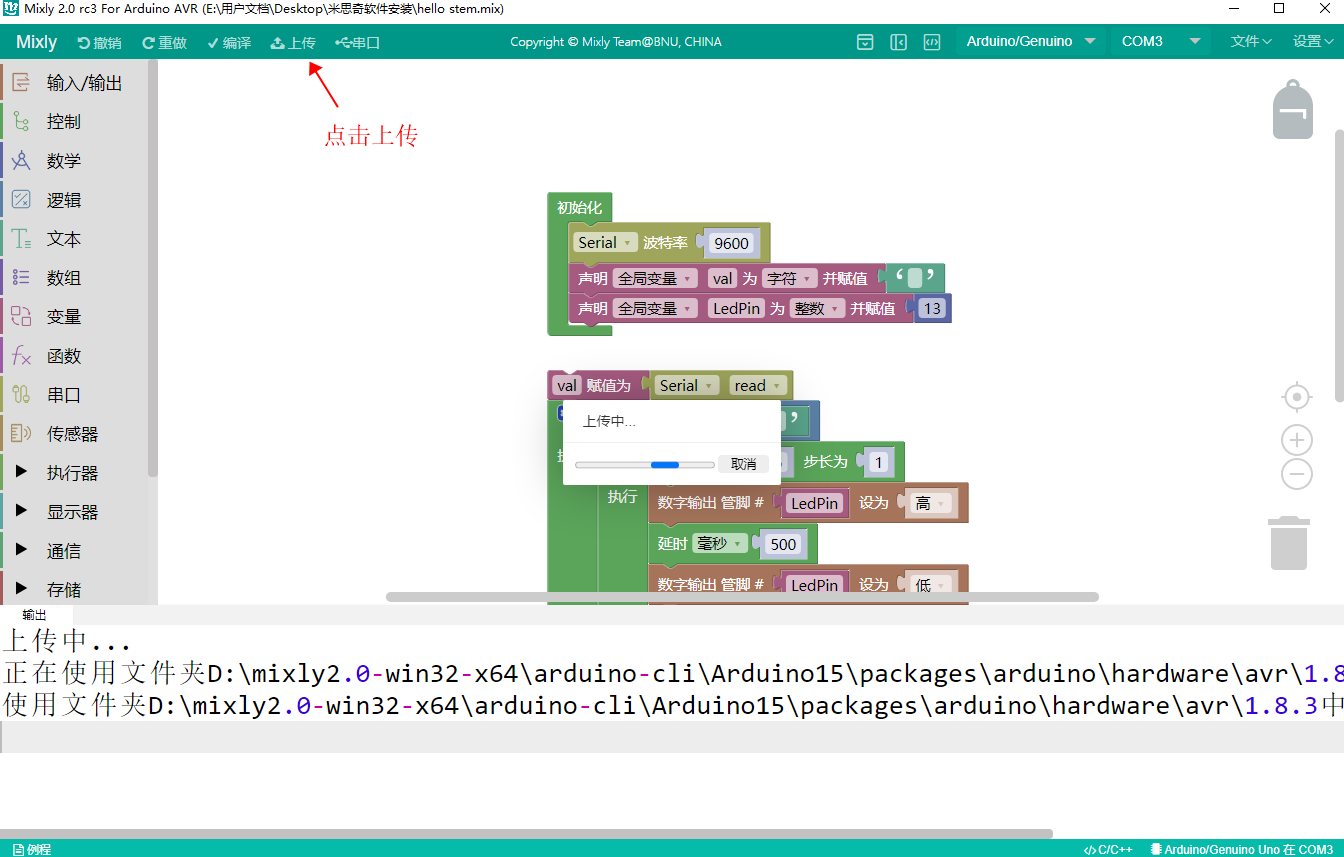The height and width of the screenshot is (857, 1344).
Task: Open the 串口 serial monitor tool
Action: 358,43
